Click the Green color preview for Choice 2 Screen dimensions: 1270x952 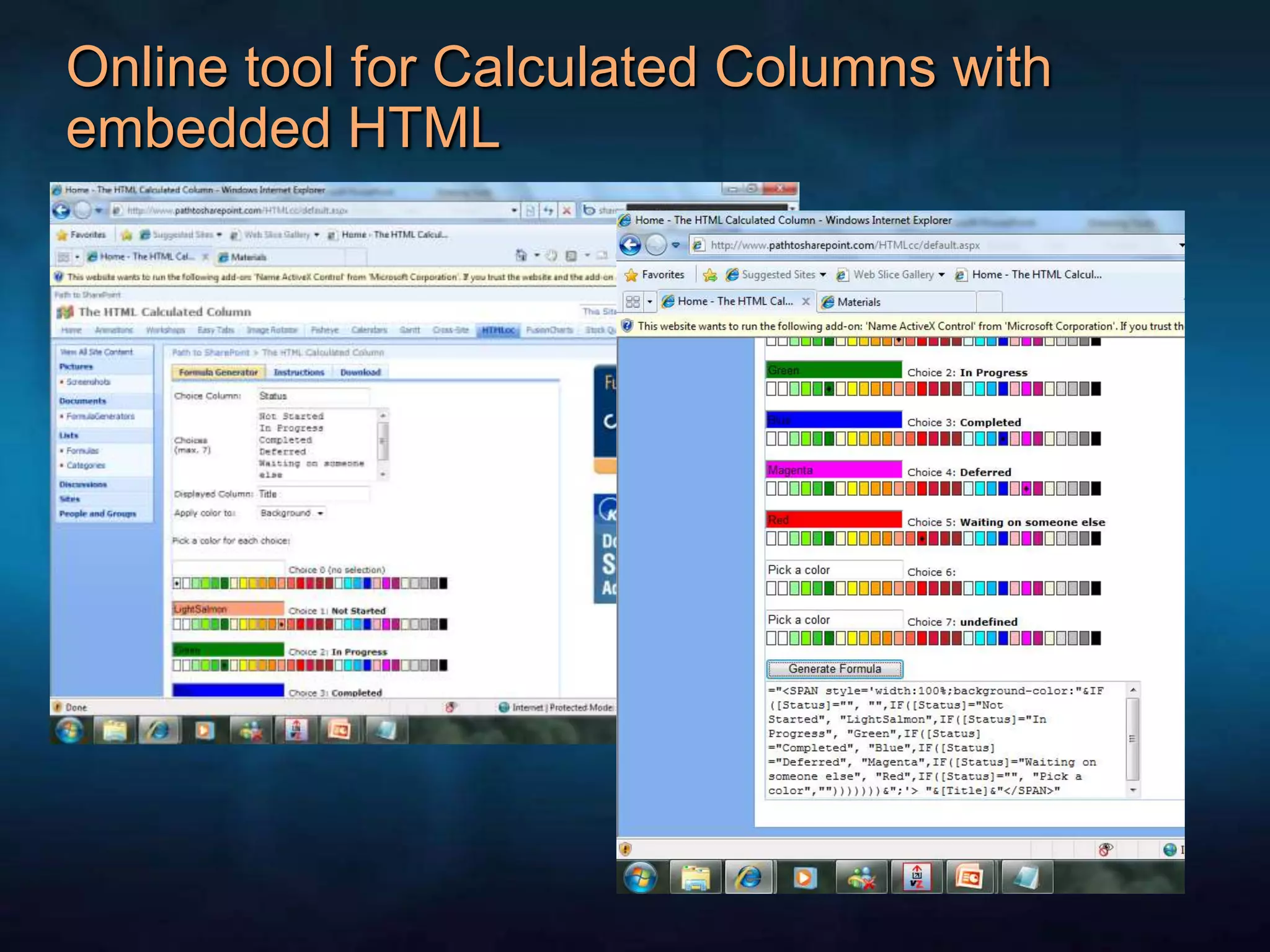click(x=833, y=370)
